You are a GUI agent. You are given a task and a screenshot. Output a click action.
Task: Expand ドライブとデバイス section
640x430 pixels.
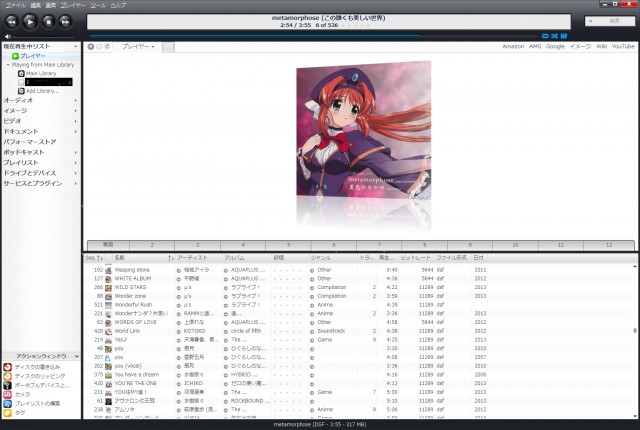pos(41,173)
